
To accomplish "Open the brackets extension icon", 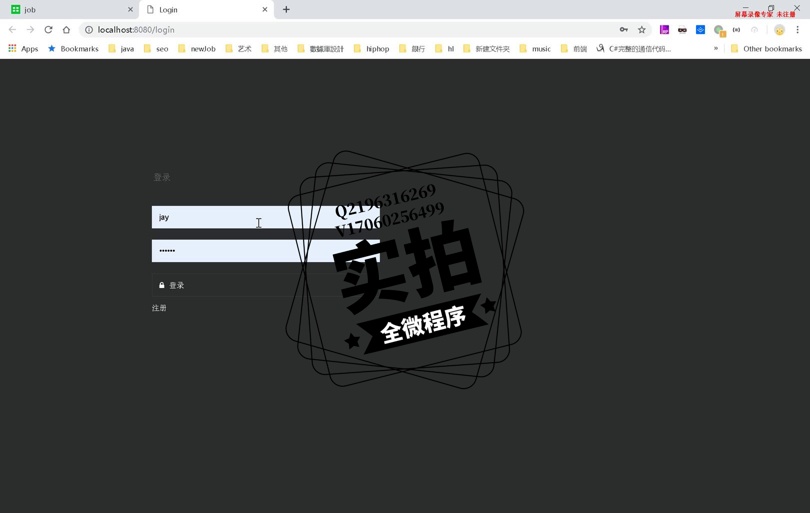I will click(x=737, y=30).
